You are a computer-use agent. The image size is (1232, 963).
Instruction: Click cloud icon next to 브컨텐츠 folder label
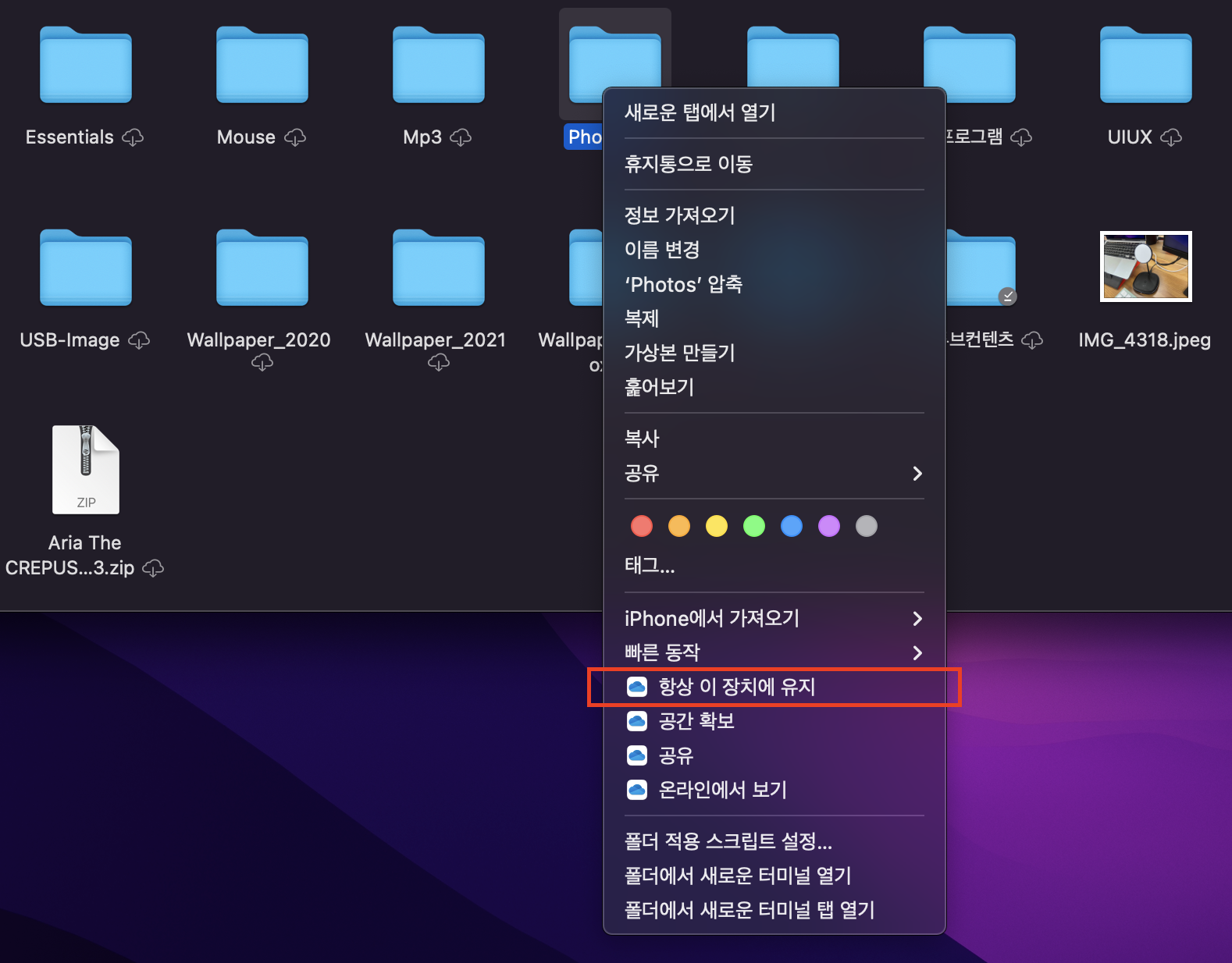click(1032, 340)
